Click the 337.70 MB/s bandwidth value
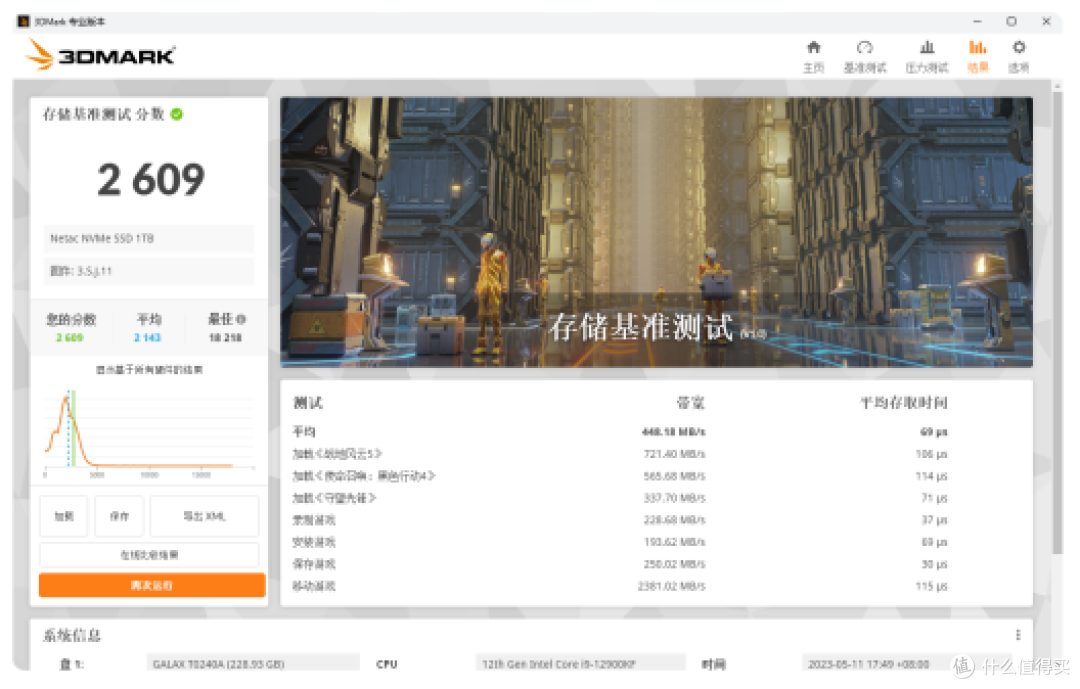Screen dimensions: 1080x689 674,498
